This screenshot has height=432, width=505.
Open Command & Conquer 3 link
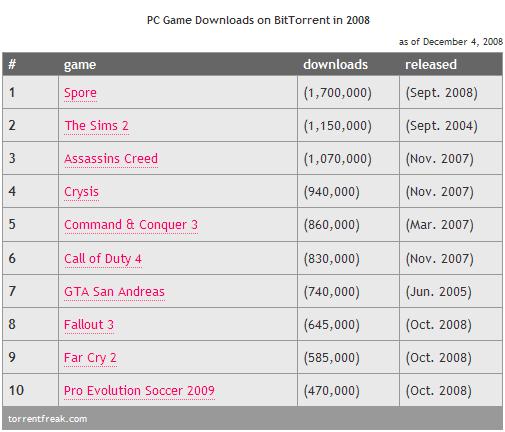(131, 225)
